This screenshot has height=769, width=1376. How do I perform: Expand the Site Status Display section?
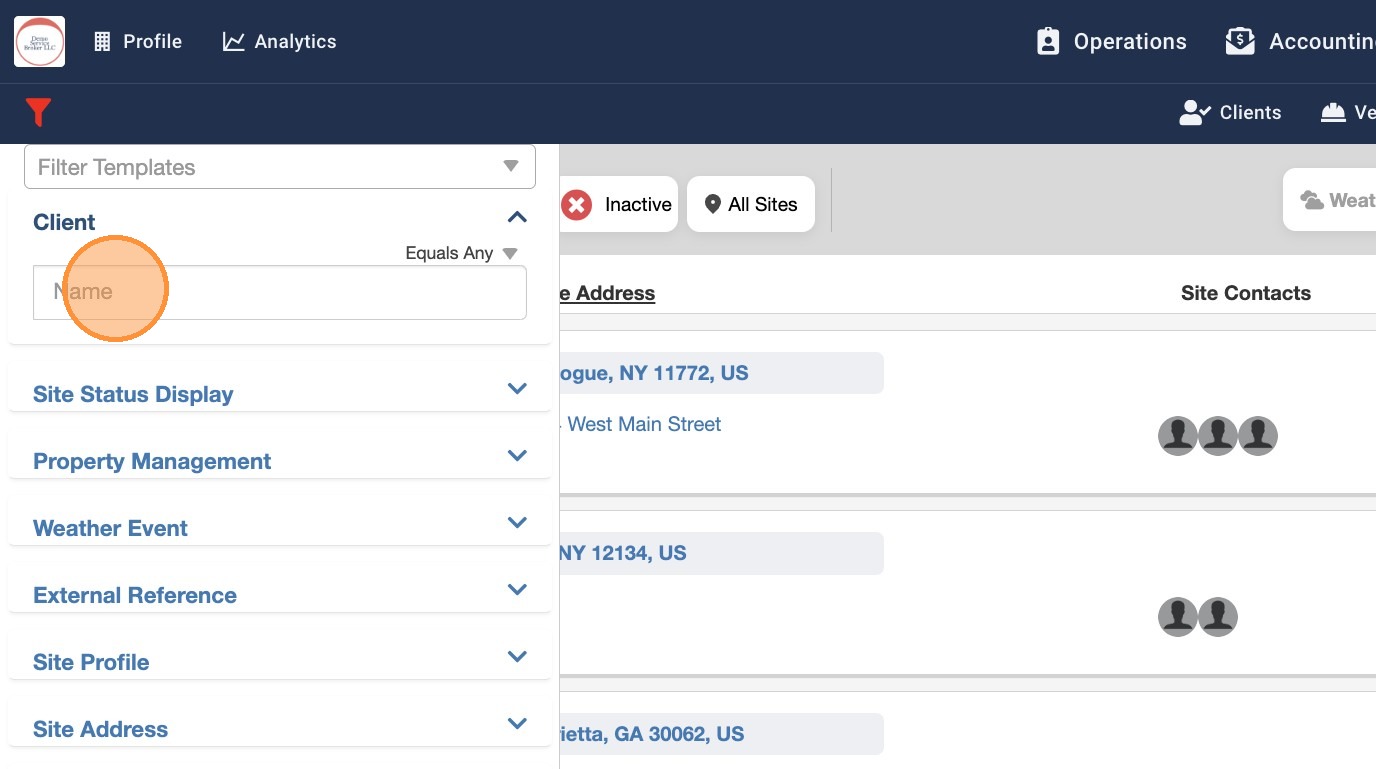point(517,389)
